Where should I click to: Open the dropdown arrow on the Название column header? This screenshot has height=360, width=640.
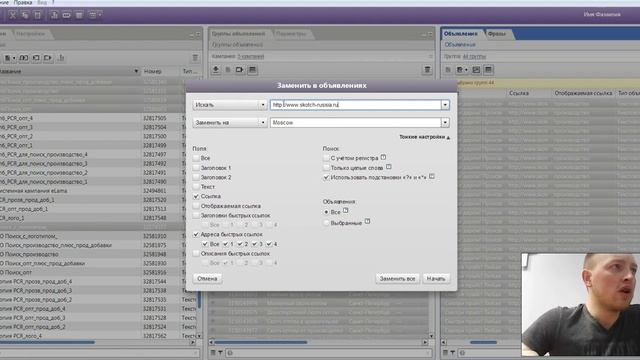136,71
